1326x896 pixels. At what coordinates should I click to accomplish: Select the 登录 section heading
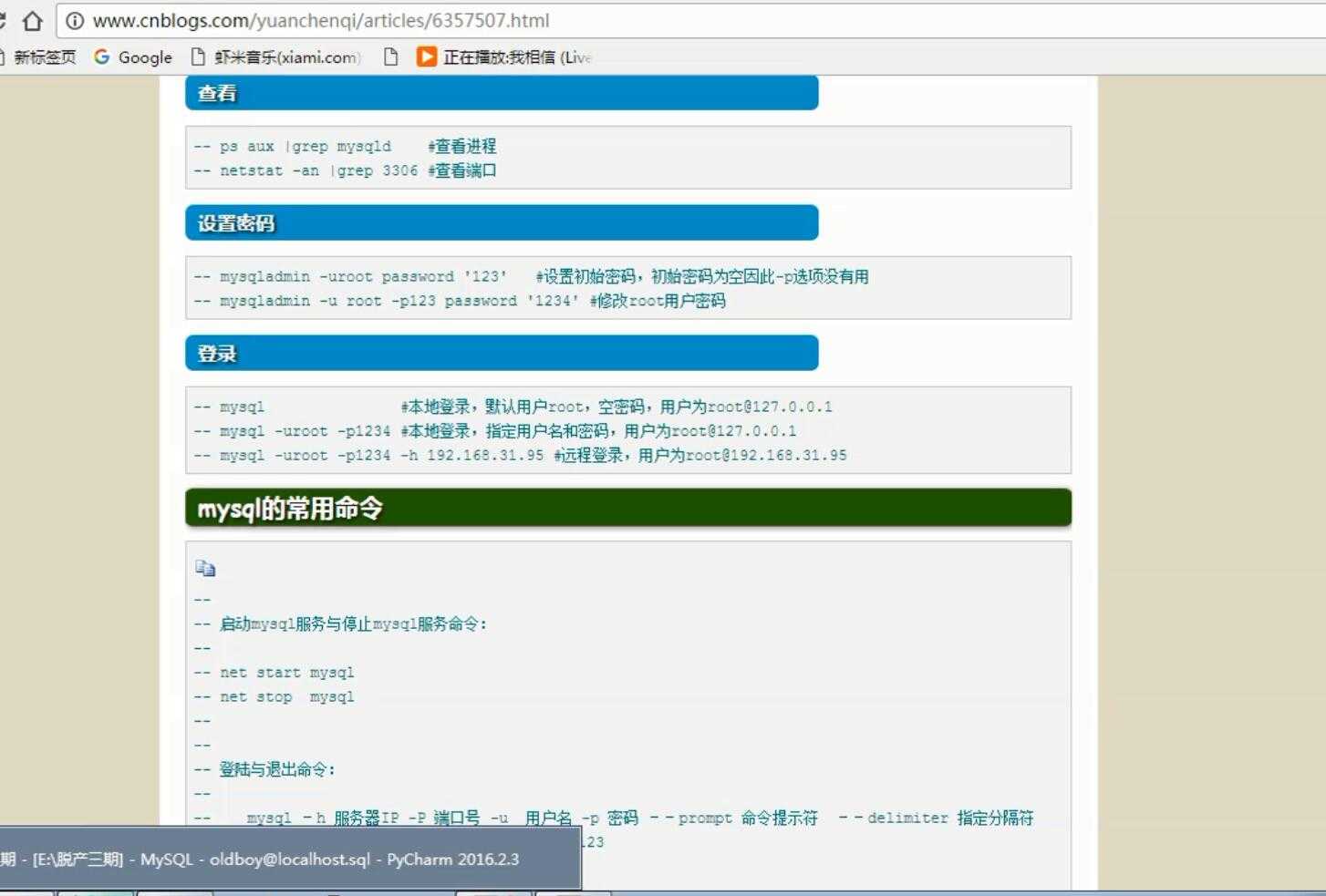click(502, 354)
